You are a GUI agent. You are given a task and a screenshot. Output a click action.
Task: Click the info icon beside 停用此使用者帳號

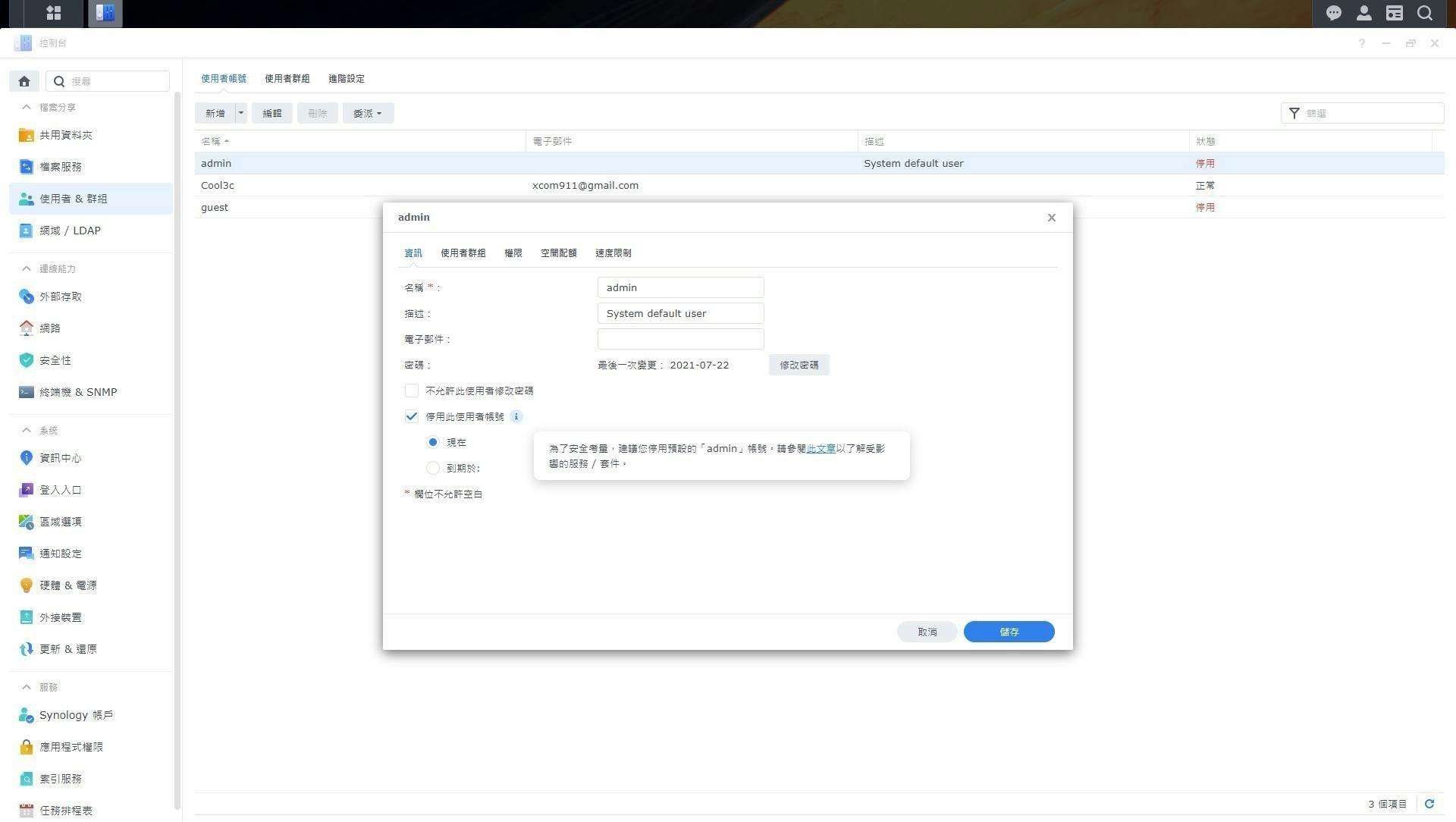point(516,416)
